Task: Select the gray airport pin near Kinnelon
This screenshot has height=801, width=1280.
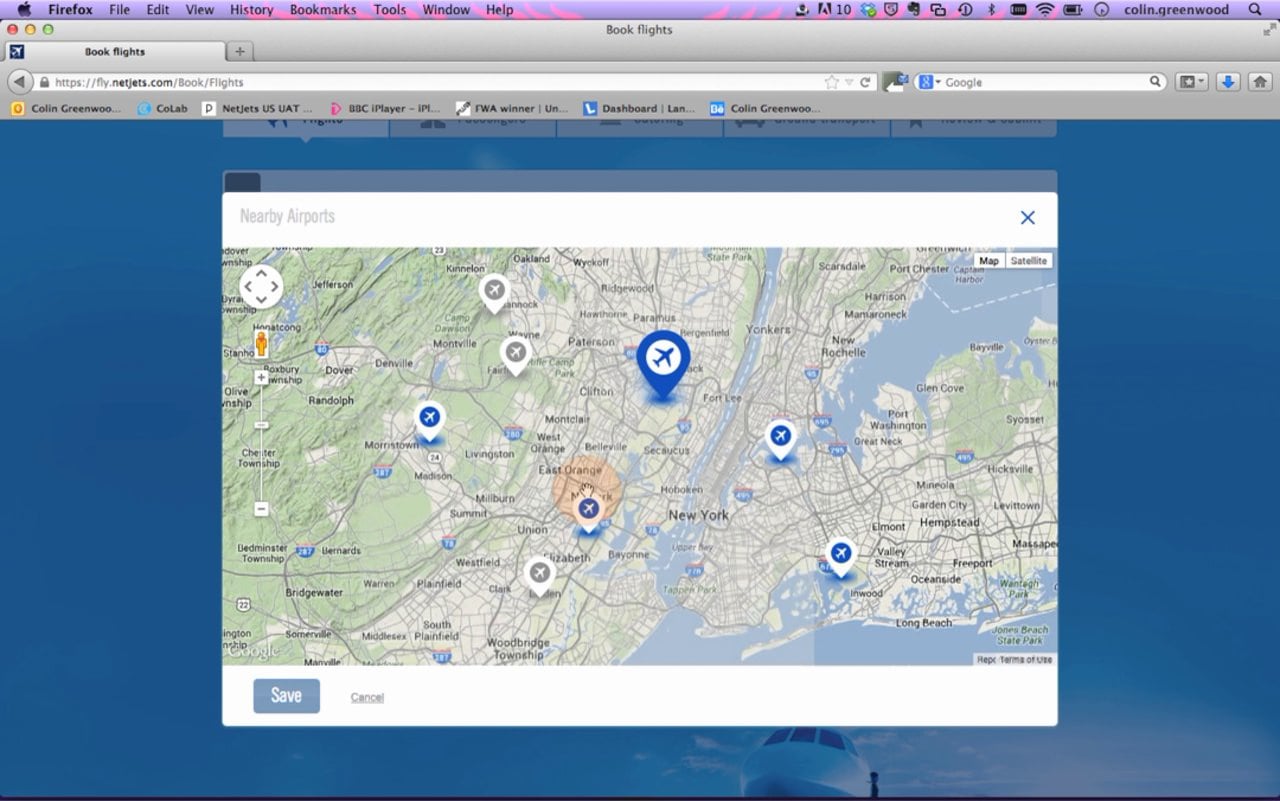Action: click(494, 293)
